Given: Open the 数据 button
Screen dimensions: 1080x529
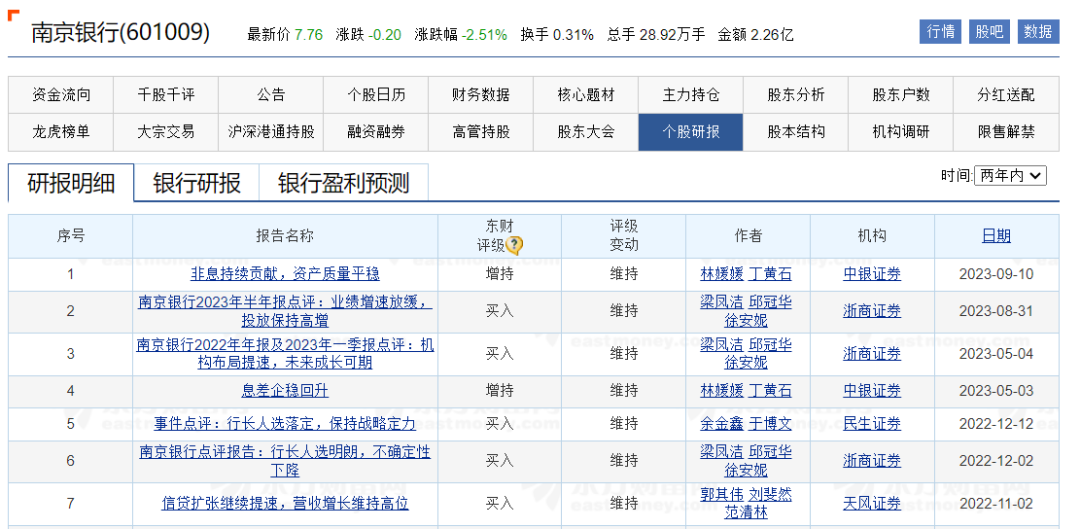Looking at the screenshot, I should [x=1038, y=32].
